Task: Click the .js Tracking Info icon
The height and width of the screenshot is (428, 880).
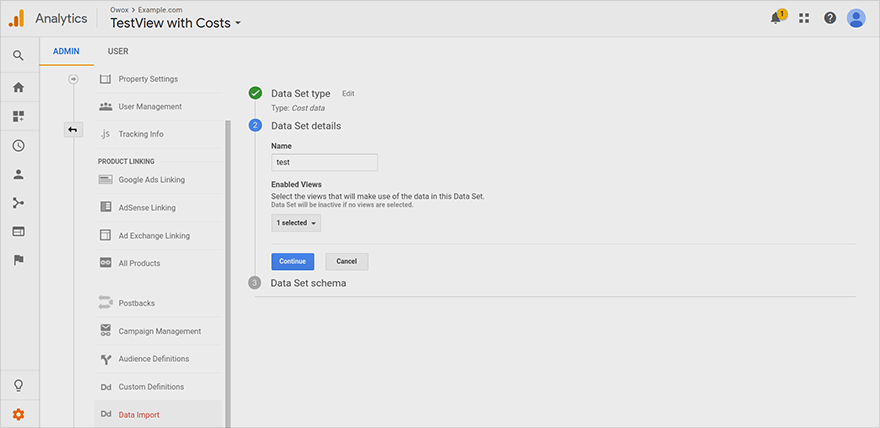Action: click(x=105, y=134)
